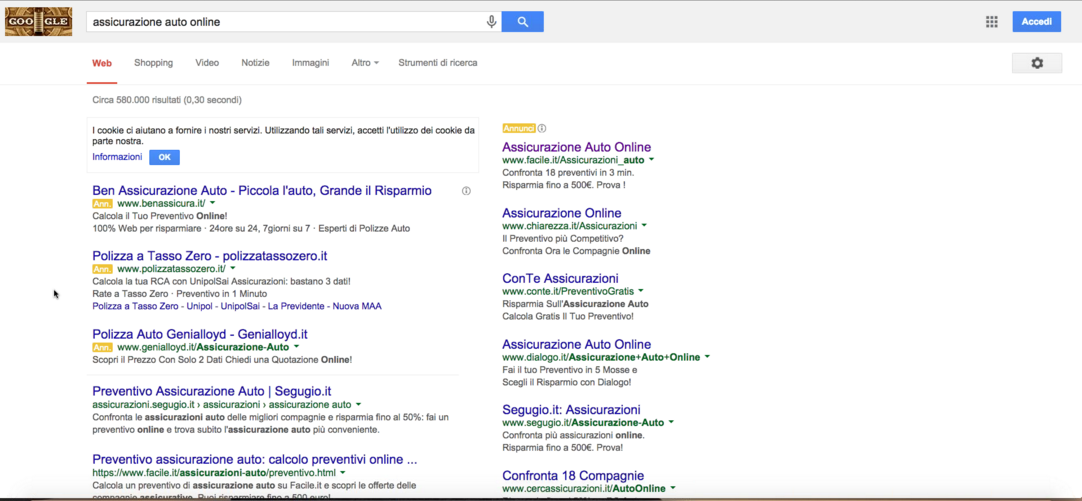This screenshot has width=1082, height=501.
Task: Expand dropdown arrow next to www.polizzatassozero.it
Action: click(x=233, y=268)
